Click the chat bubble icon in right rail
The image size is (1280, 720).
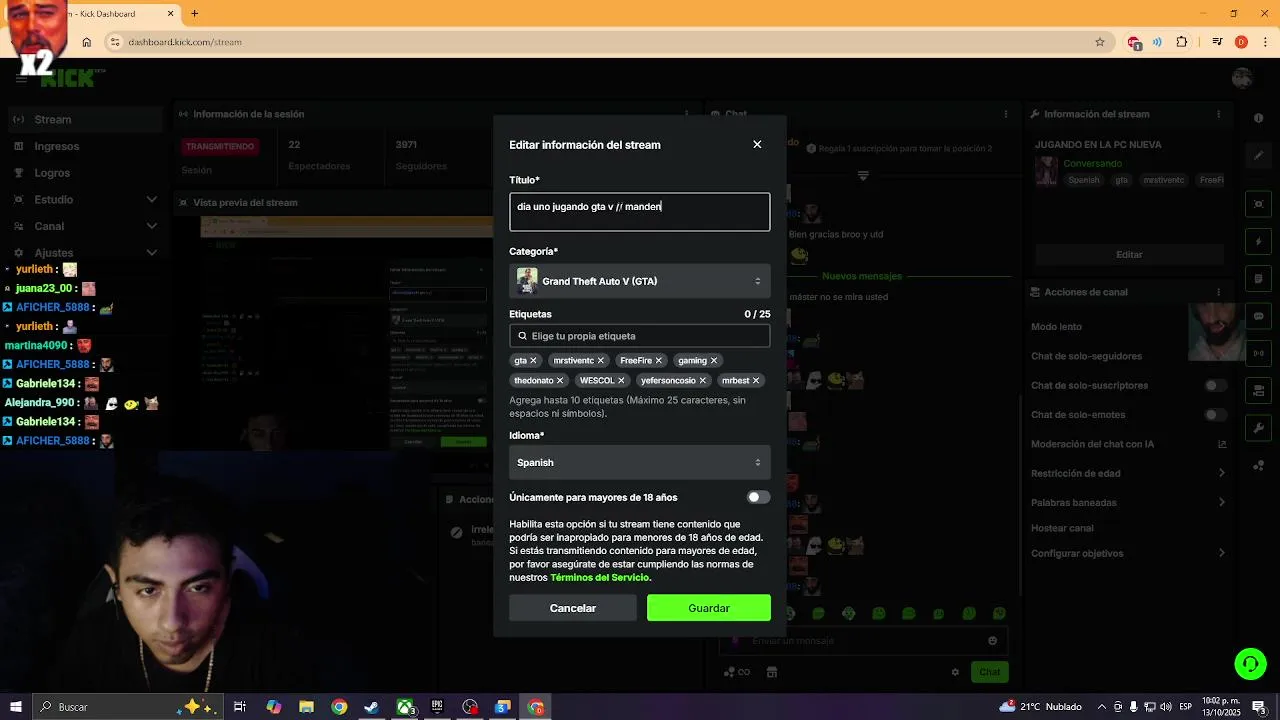click(1259, 316)
